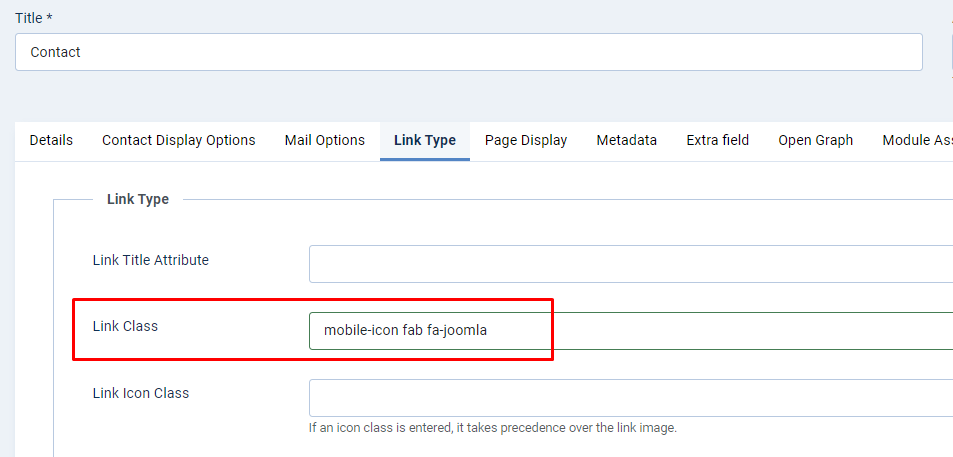Click the Link Icon Class label

click(x=141, y=393)
